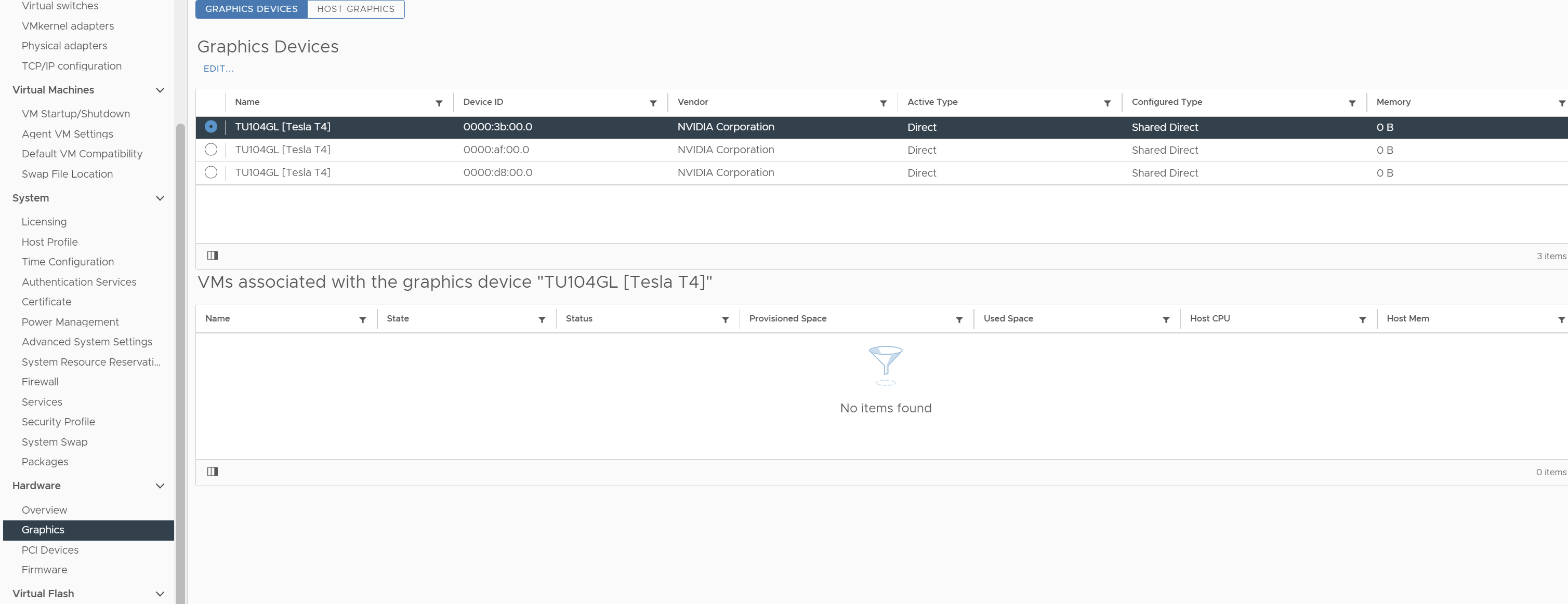
Task: Open the column manager of the Graphics Devices table
Action: (x=212, y=255)
